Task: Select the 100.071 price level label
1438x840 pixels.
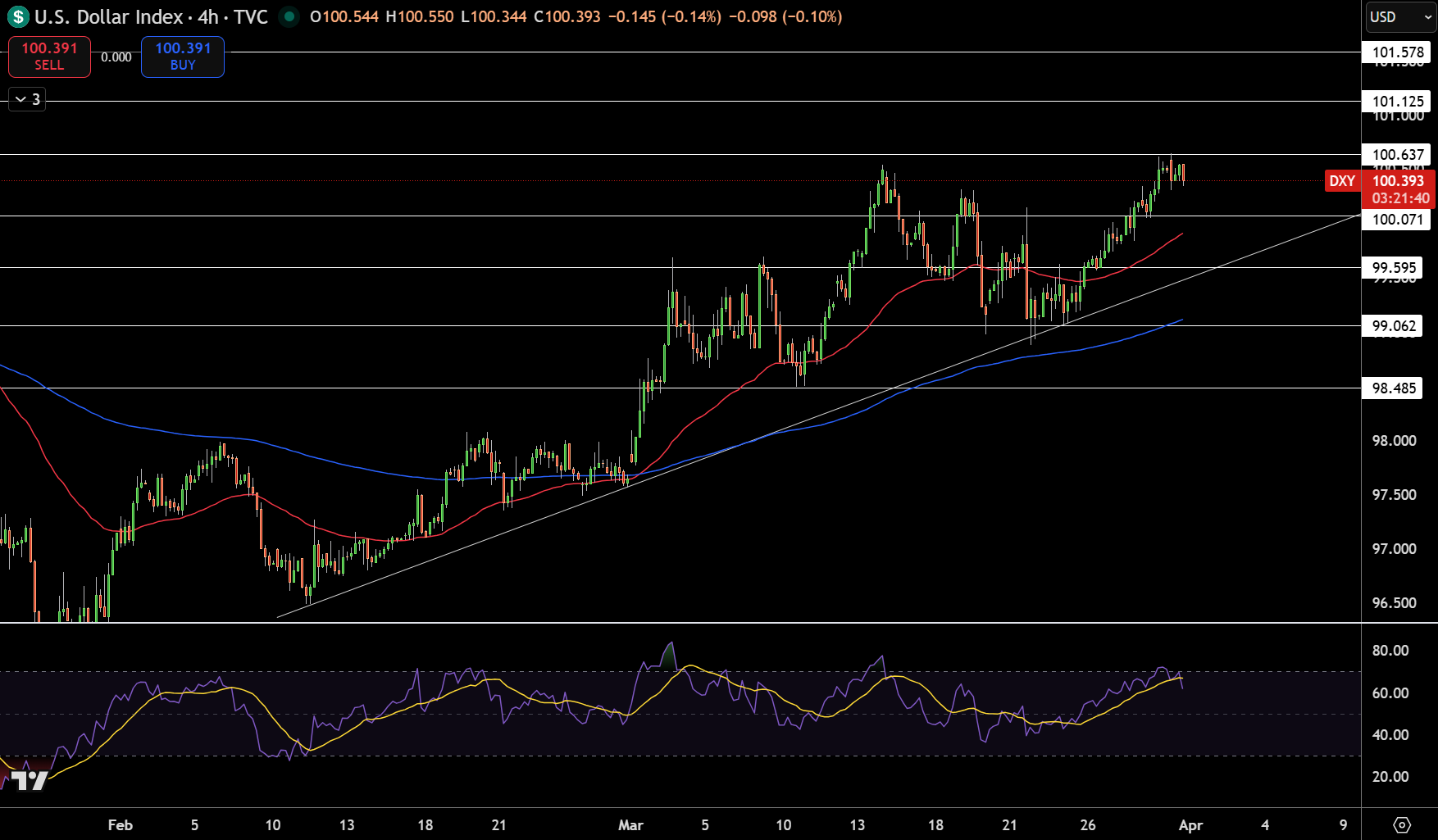Action: [x=1397, y=219]
